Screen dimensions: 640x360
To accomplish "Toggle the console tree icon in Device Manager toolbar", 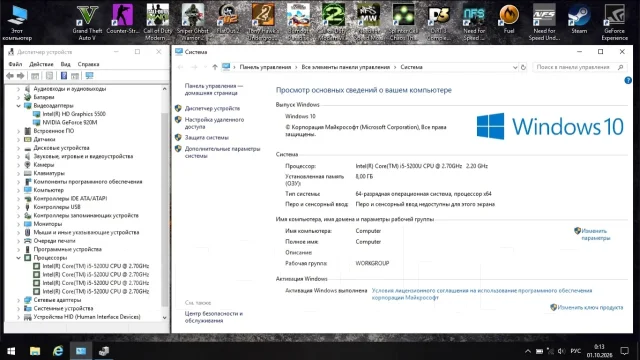I will coord(35,76).
